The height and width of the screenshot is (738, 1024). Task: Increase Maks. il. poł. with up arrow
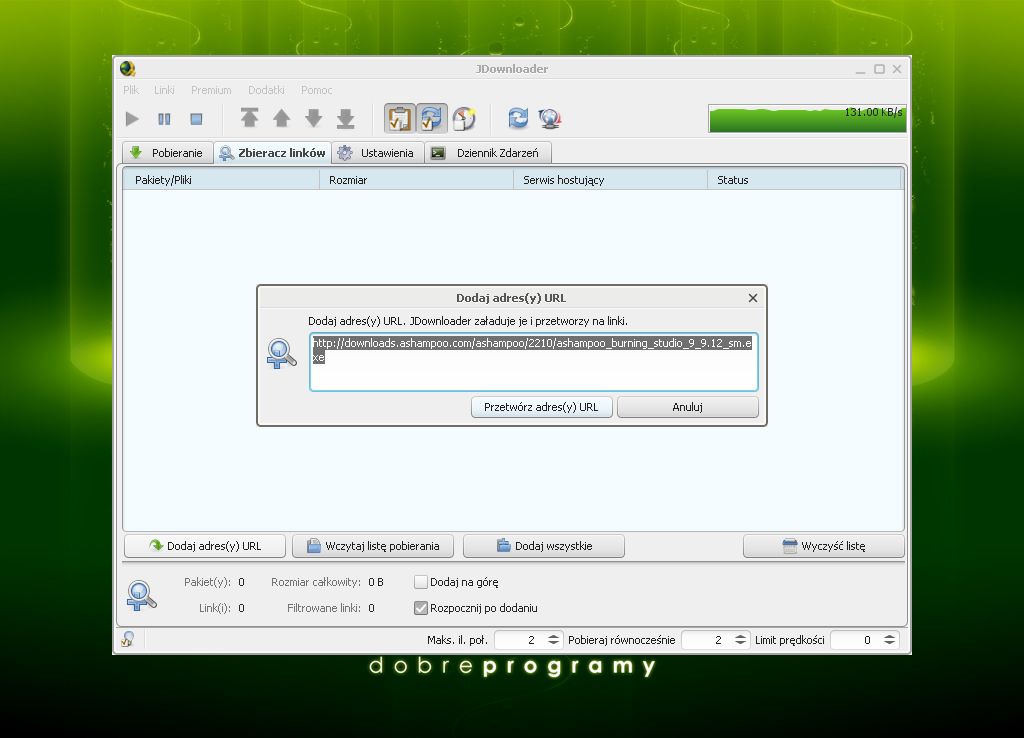click(553, 636)
